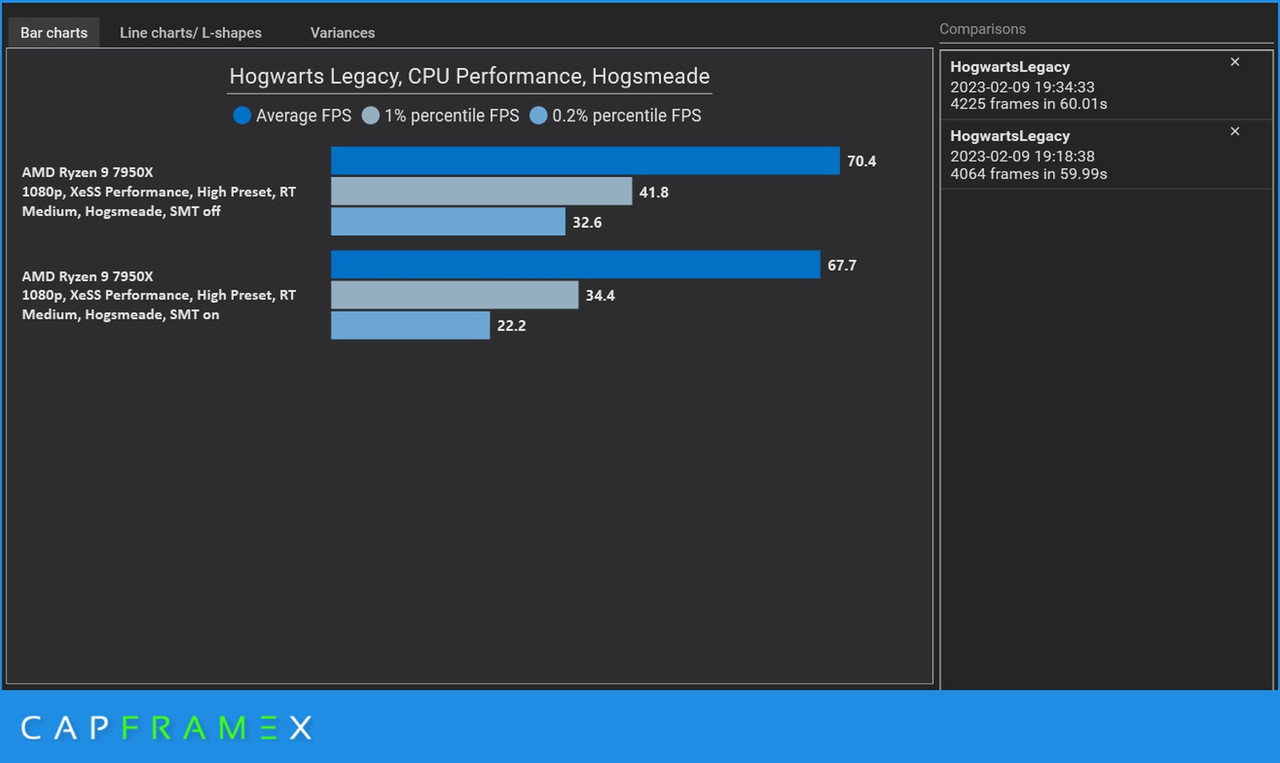Select the 4064 frames in 59.99s record
This screenshot has height=763, width=1280.
point(1106,155)
